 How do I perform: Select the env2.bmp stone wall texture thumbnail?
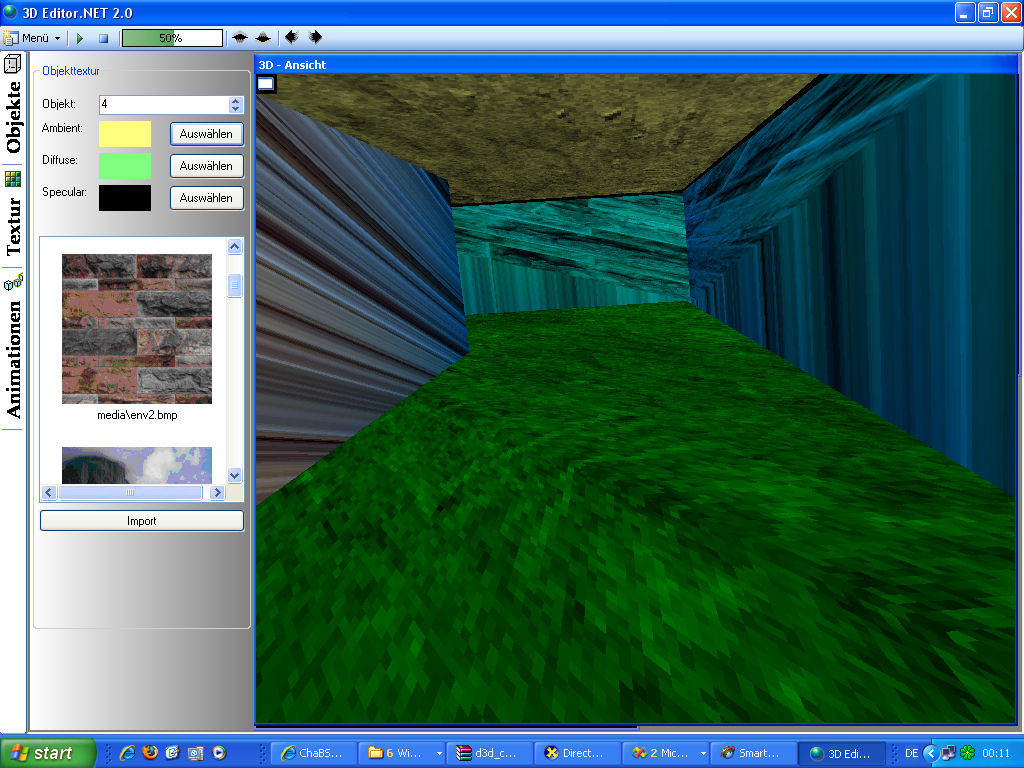(137, 328)
